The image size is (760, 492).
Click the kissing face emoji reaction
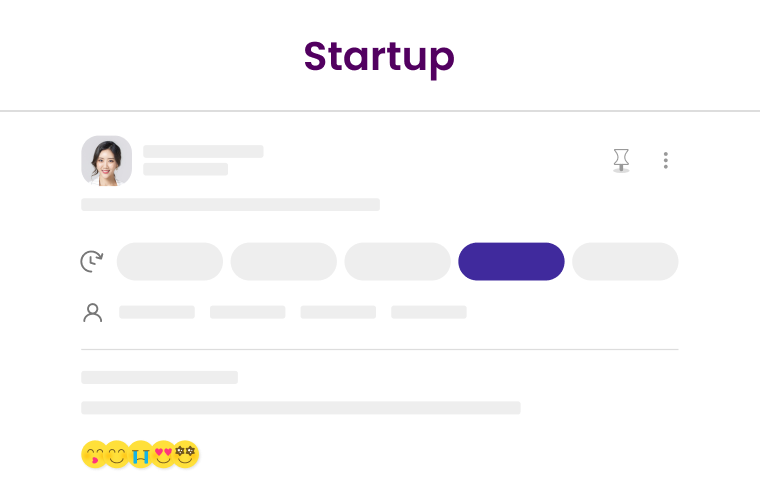[x=93, y=454]
